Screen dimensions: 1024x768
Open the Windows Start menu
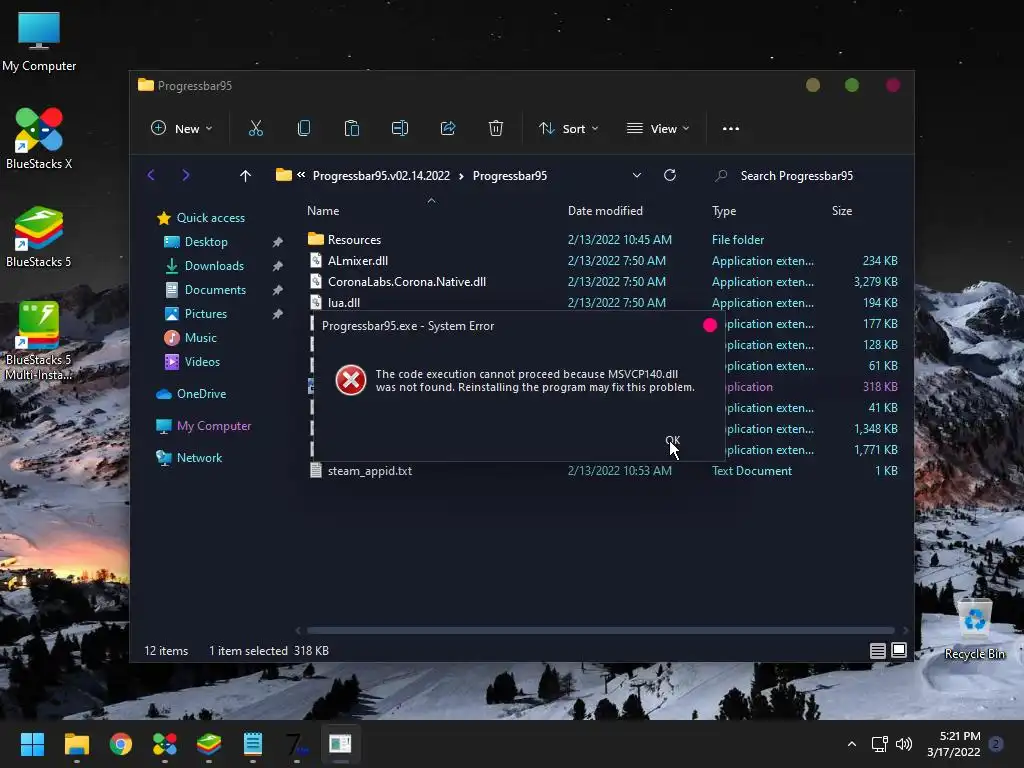click(x=32, y=744)
